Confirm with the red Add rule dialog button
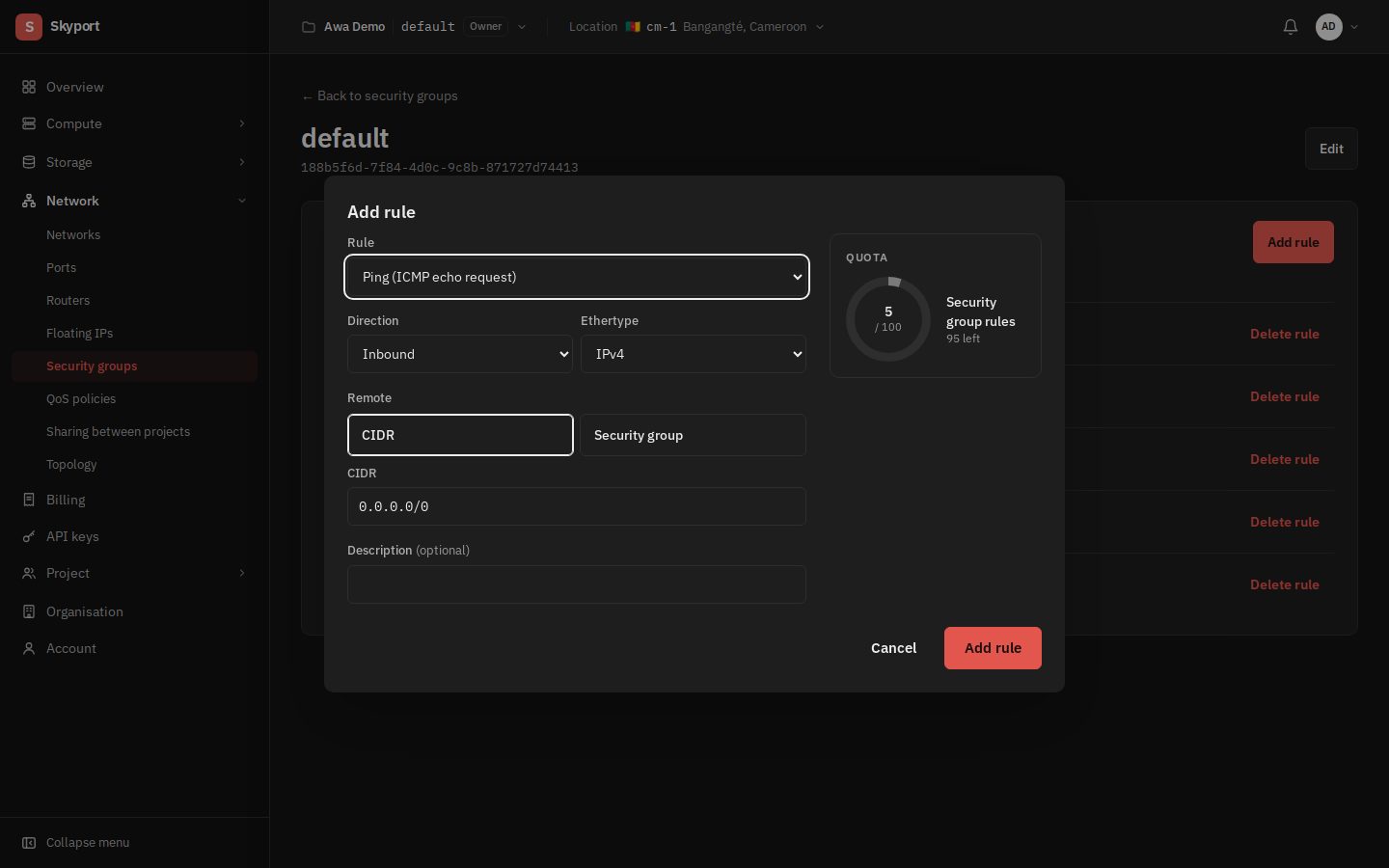1389x868 pixels. click(x=993, y=648)
